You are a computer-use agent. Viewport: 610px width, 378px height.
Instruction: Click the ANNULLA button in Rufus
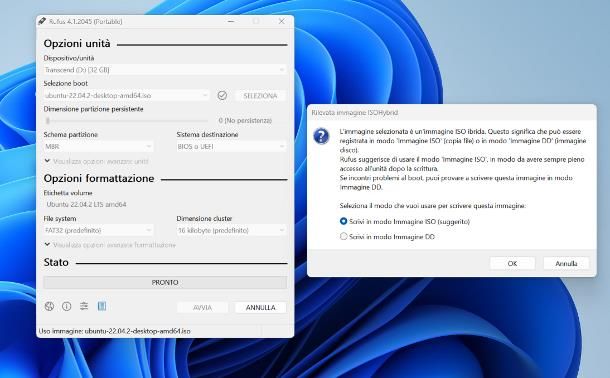click(x=260, y=307)
